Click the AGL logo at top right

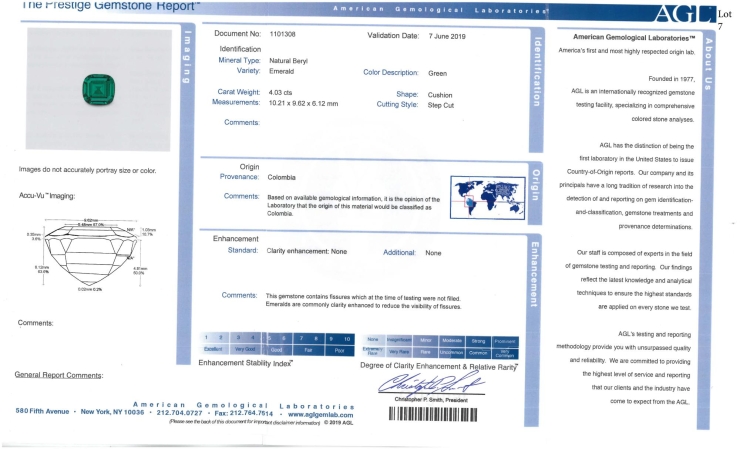pyautogui.click(x=684, y=14)
